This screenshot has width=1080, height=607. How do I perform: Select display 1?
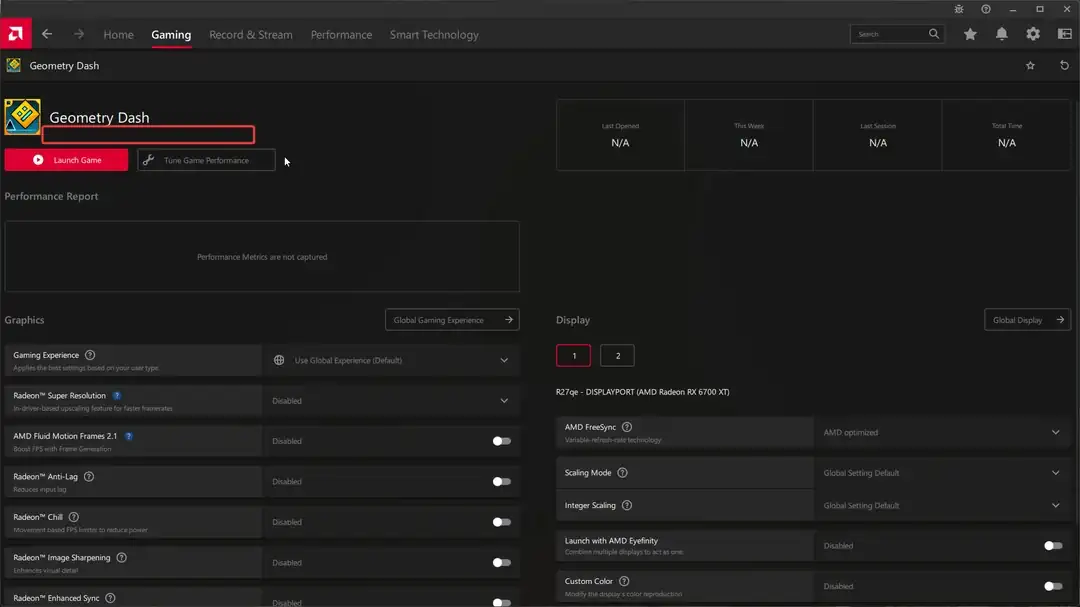[x=573, y=356]
